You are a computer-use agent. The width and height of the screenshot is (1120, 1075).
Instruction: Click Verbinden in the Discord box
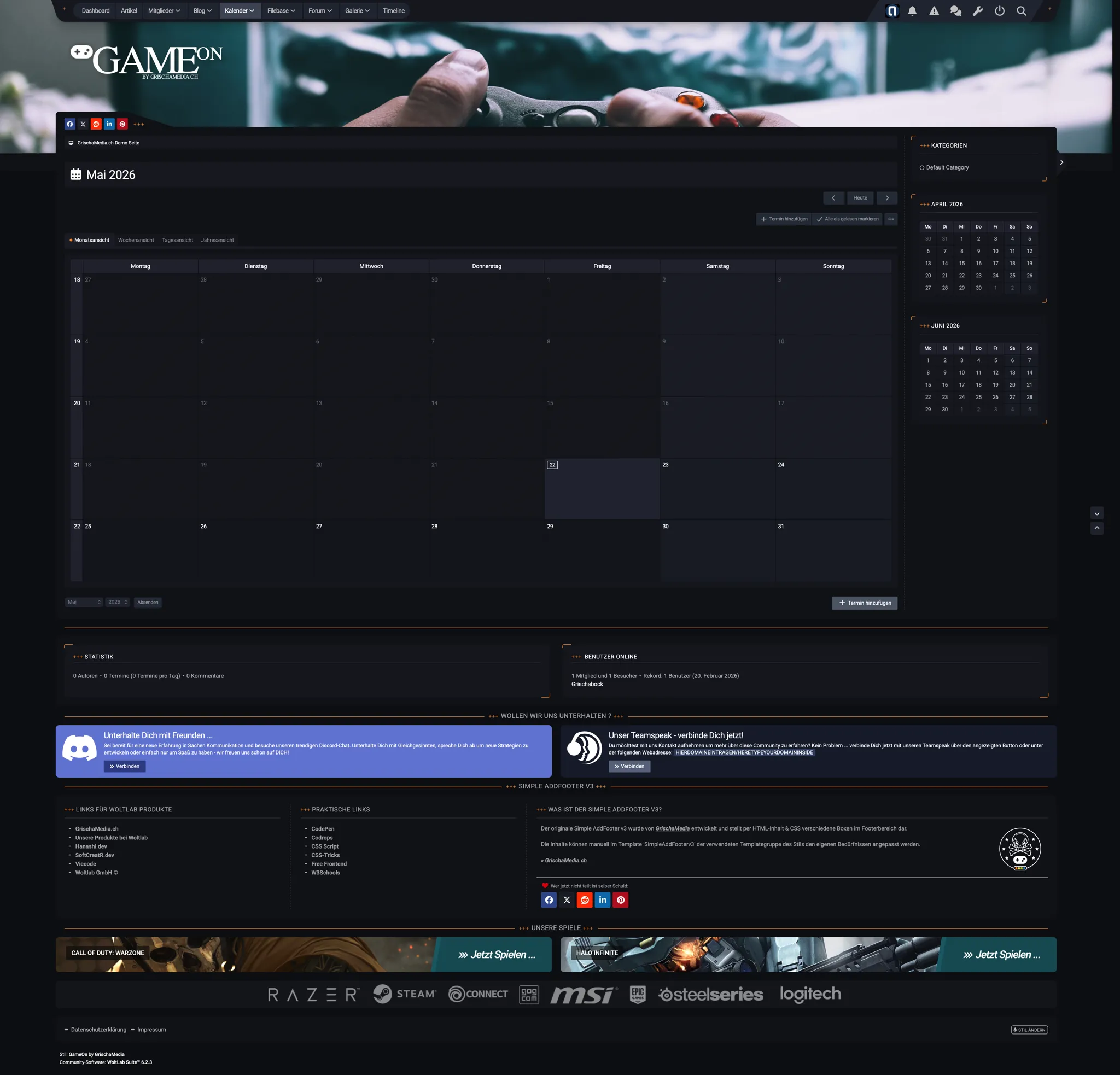pos(125,766)
